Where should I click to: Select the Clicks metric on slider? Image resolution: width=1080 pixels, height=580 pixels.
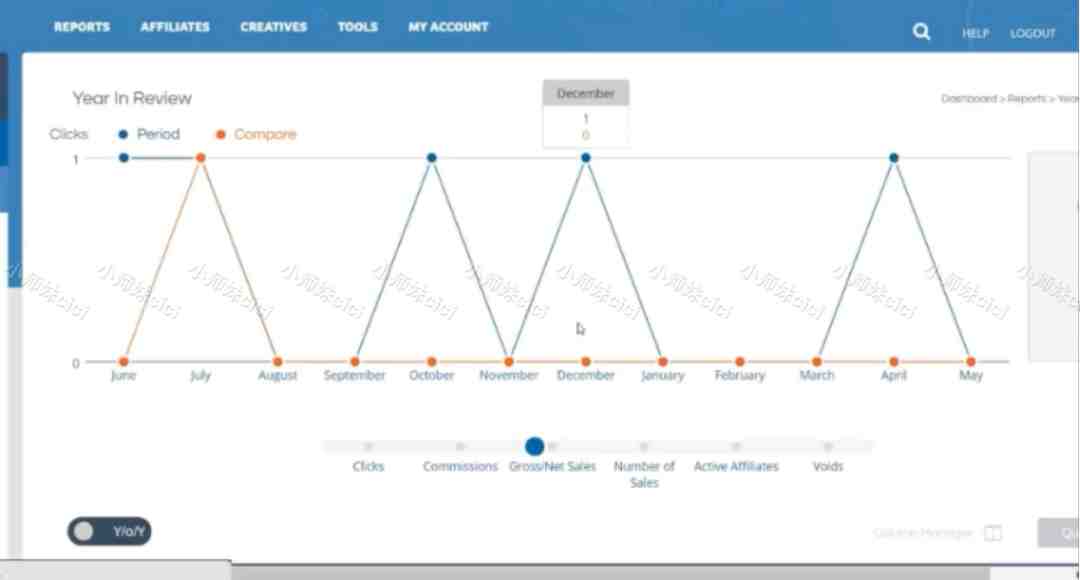click(x=368, y=447)
